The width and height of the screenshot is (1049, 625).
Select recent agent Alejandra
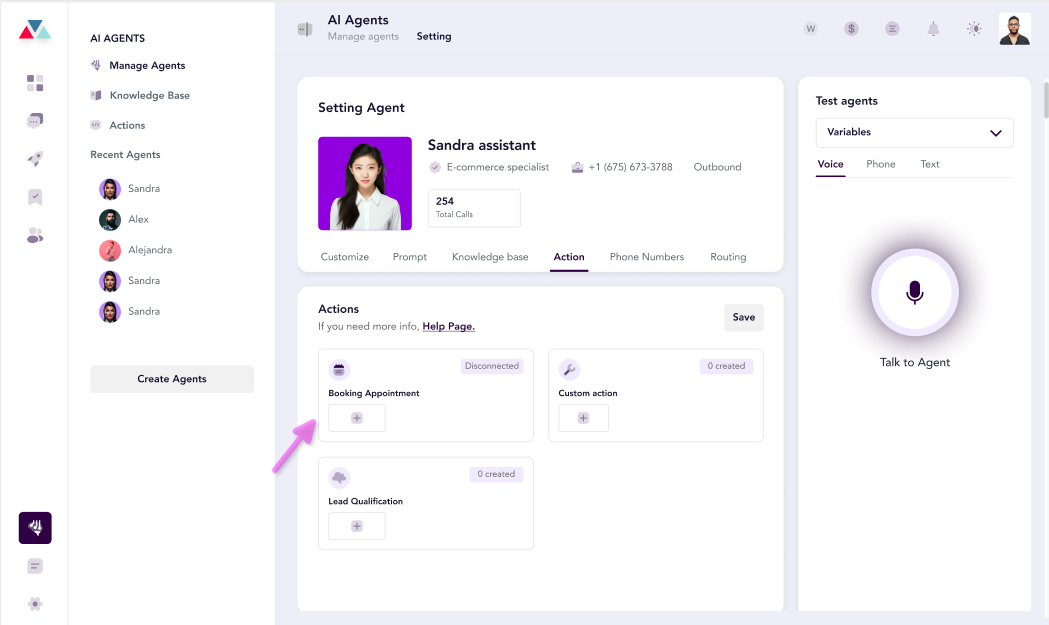click(x=136, y=250)
